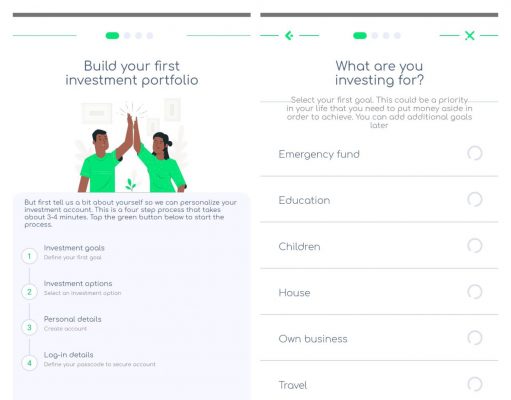This screenshot has width=511, height=400.
Task: Click the step 1 circle for Investment goals
Action: [x=29, y=256]
